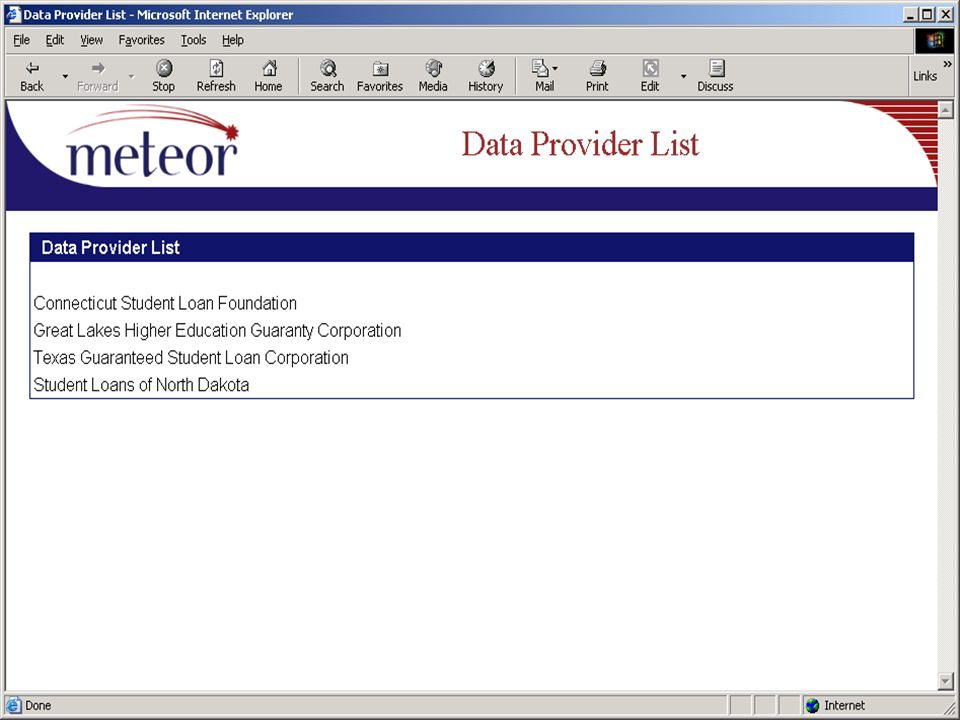The width and height of the screenshot is (960, 720).
Task: Open the Discuss toolbar button
Action: click(x=715, y=76)
